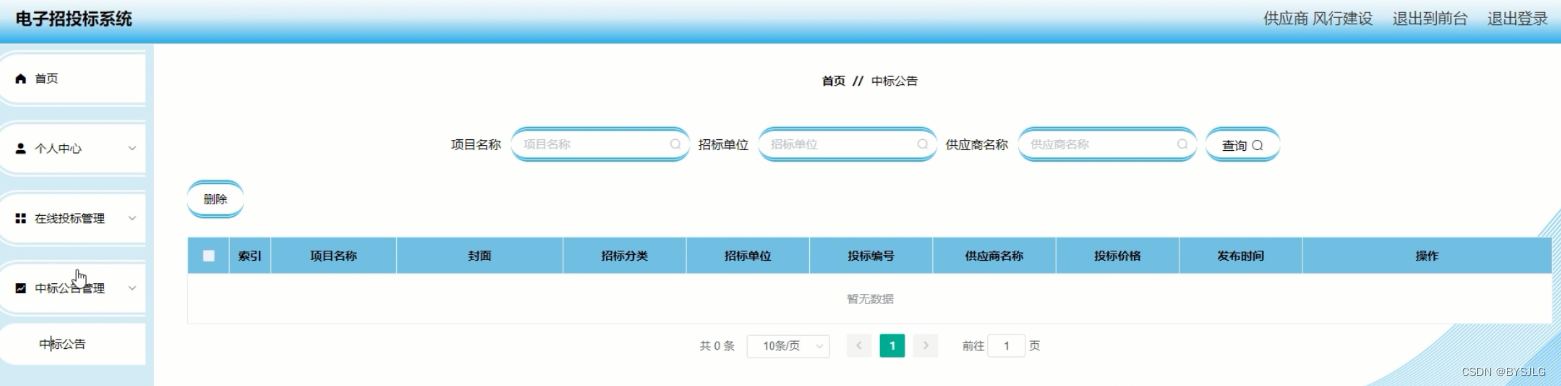Click the 项目名称 column header
Image resolution: width=1561 pixels, height=386 pixels.
click(x=333, y=256)
